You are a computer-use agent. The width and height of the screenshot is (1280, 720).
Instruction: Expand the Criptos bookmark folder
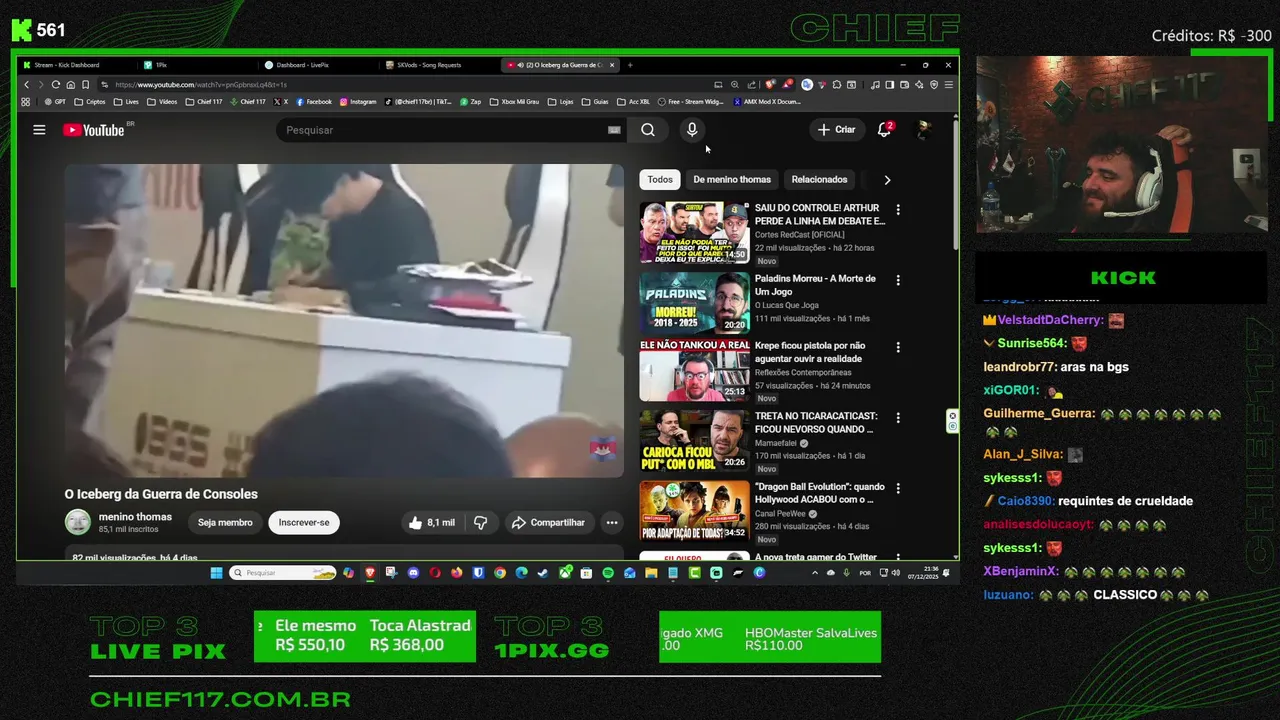click(x=90, y=102)
